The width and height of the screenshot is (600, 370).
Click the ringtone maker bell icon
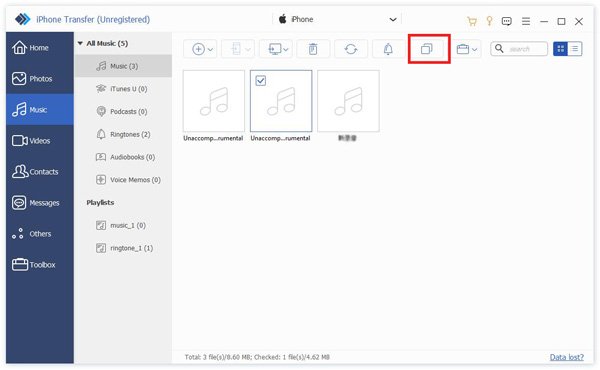click(x=388, y=49)
